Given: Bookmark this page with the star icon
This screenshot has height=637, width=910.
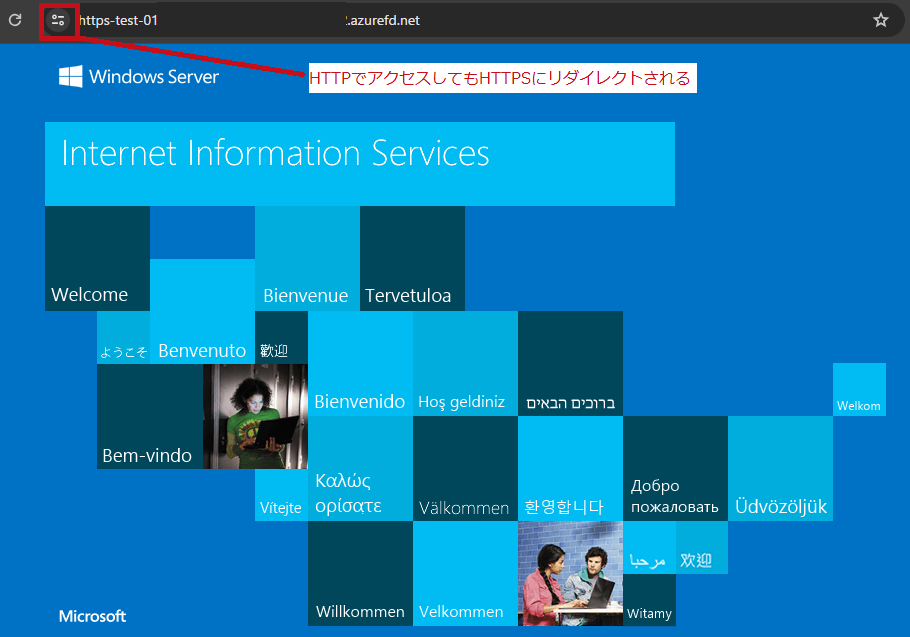Looking at the screenshot, I should pyautogui.click(x=880, y=20).
